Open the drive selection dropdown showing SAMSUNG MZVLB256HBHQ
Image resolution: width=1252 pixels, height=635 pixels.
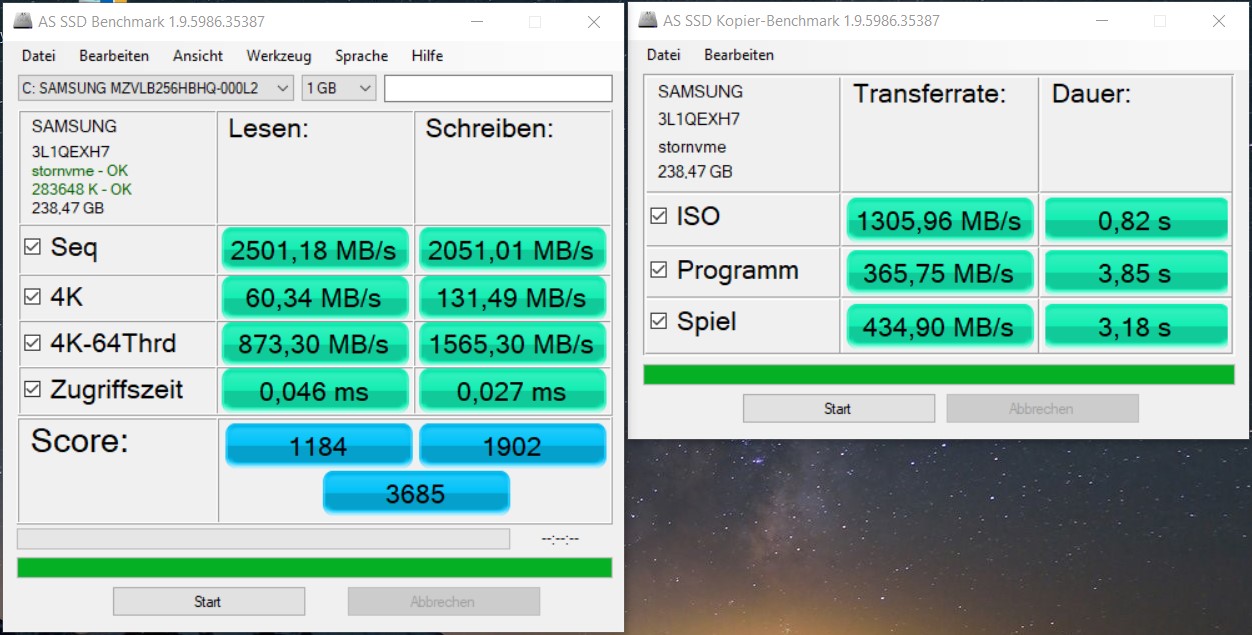click(x=156, y=88)
